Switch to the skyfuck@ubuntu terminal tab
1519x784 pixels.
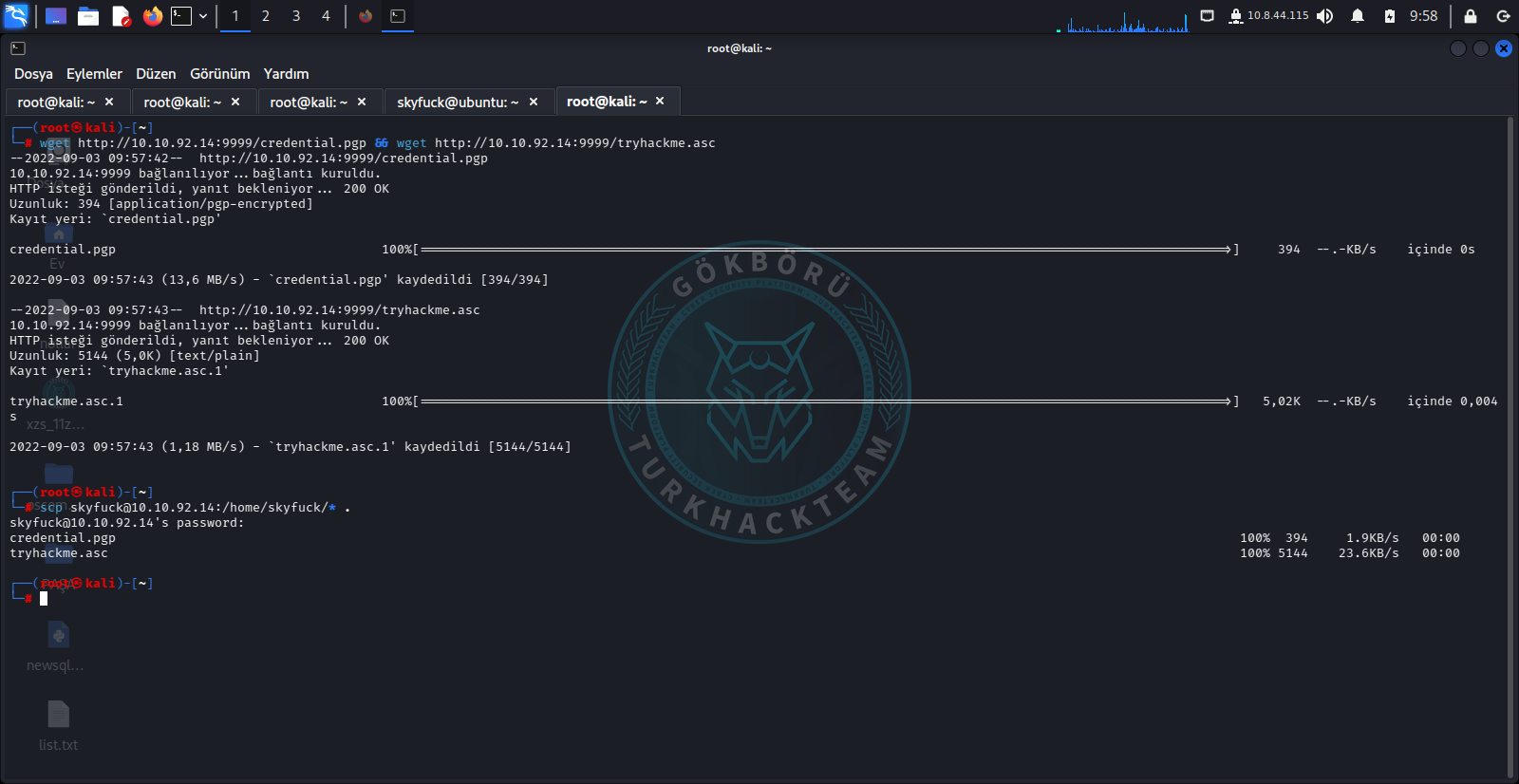pyautogui.click(x=458, y=103)
